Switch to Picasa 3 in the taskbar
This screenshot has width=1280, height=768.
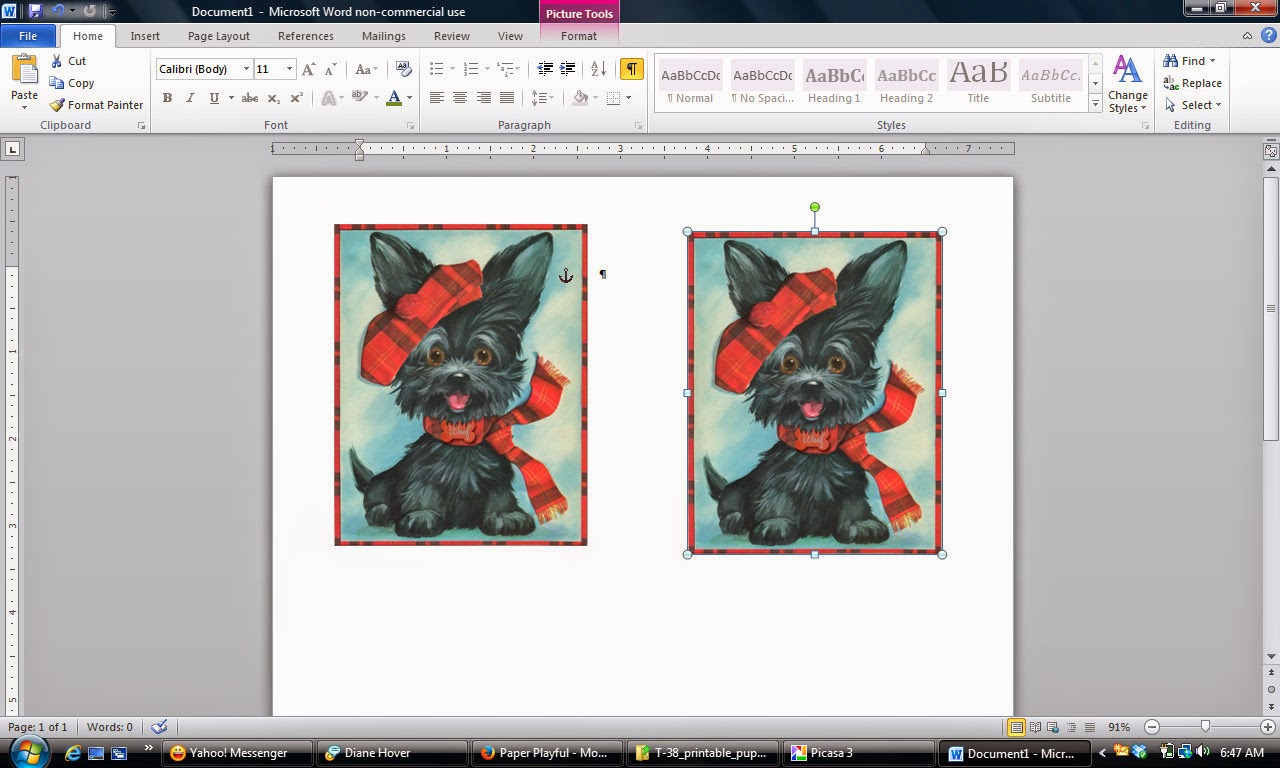(x=857, y=753)
